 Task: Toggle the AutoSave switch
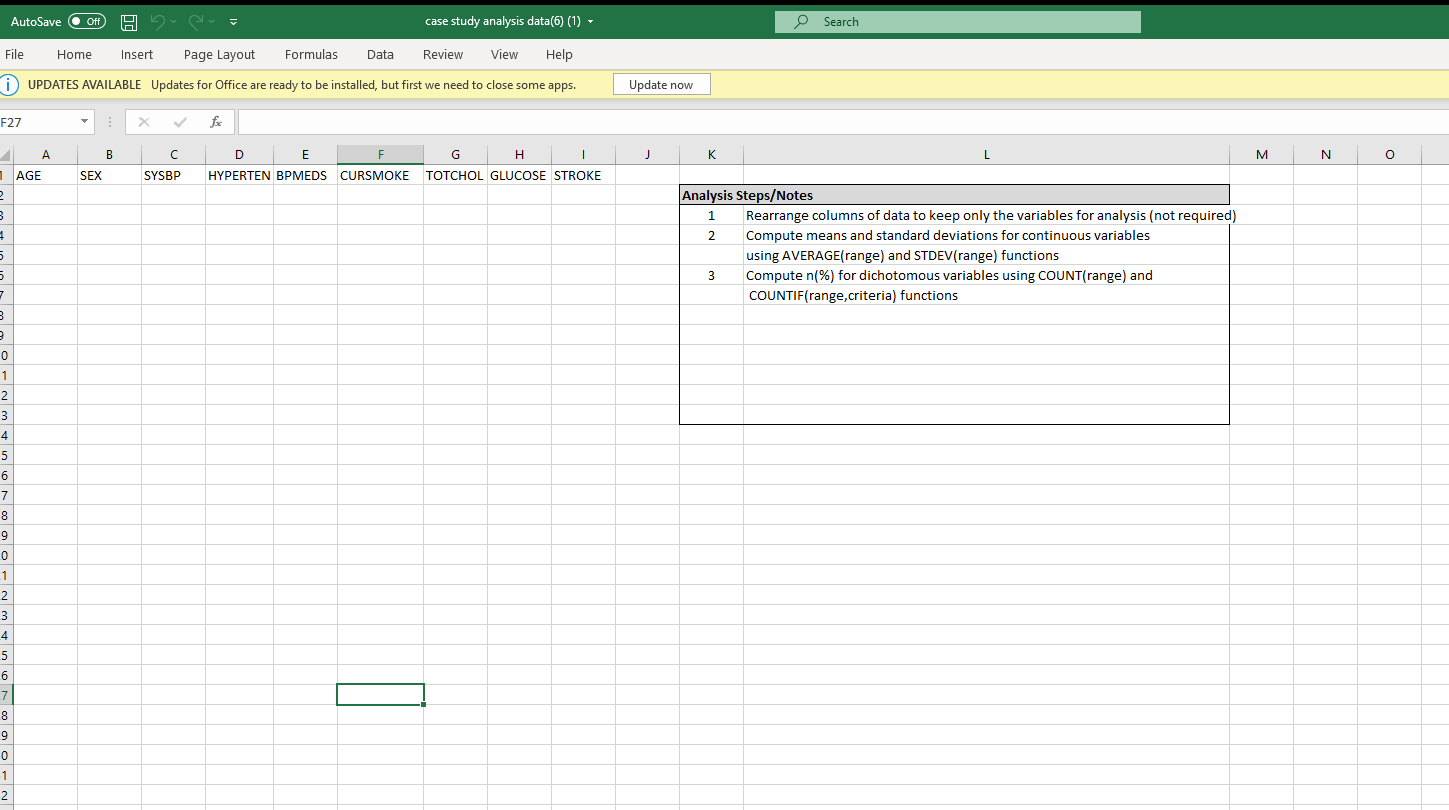(87, 21)
